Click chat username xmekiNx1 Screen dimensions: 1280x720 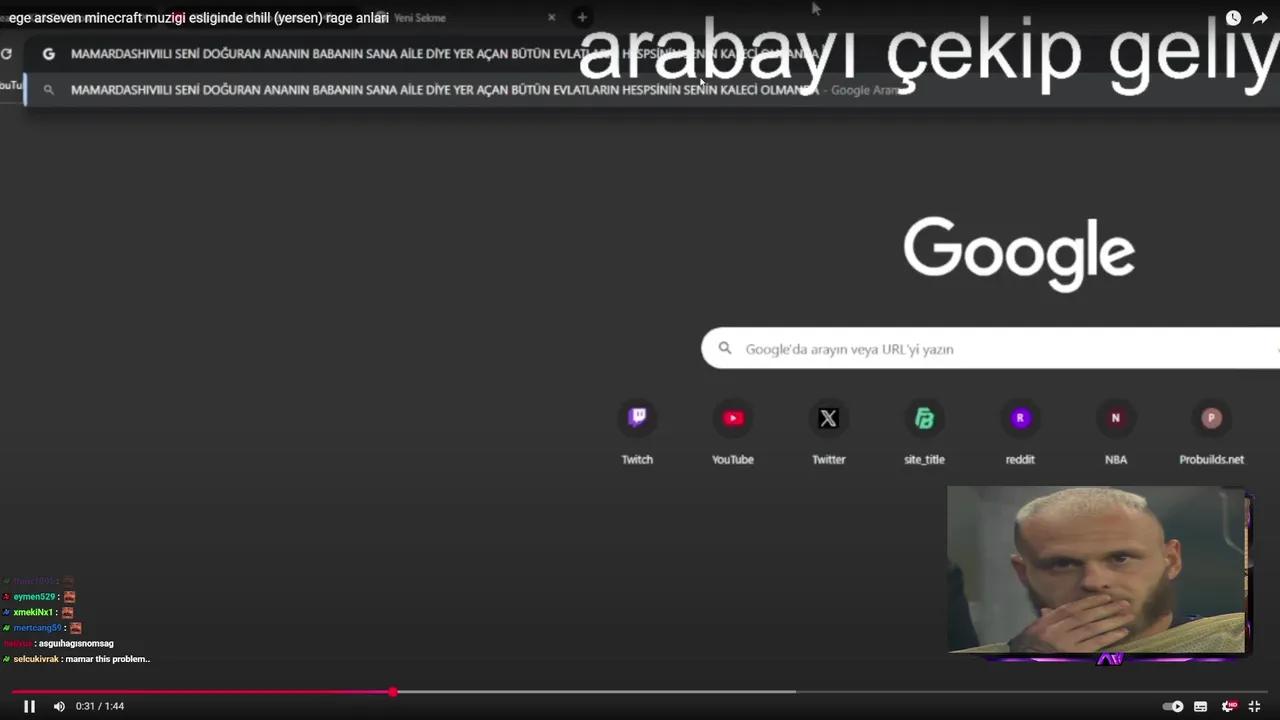(33, 612)
